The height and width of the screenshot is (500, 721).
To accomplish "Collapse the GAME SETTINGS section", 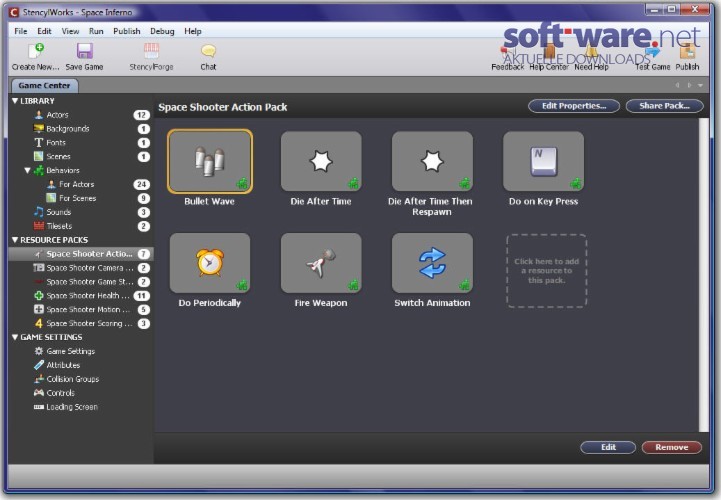I will point(15,337).
